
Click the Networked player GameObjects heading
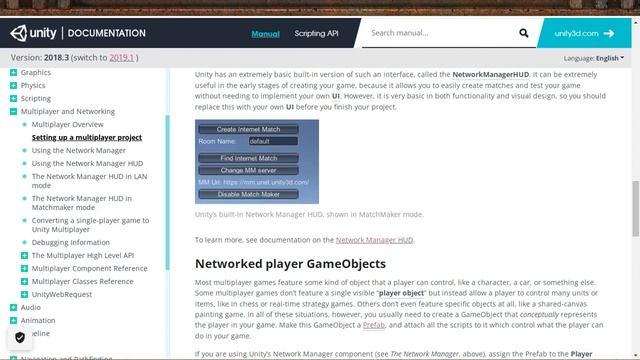[x=290, y=264]
